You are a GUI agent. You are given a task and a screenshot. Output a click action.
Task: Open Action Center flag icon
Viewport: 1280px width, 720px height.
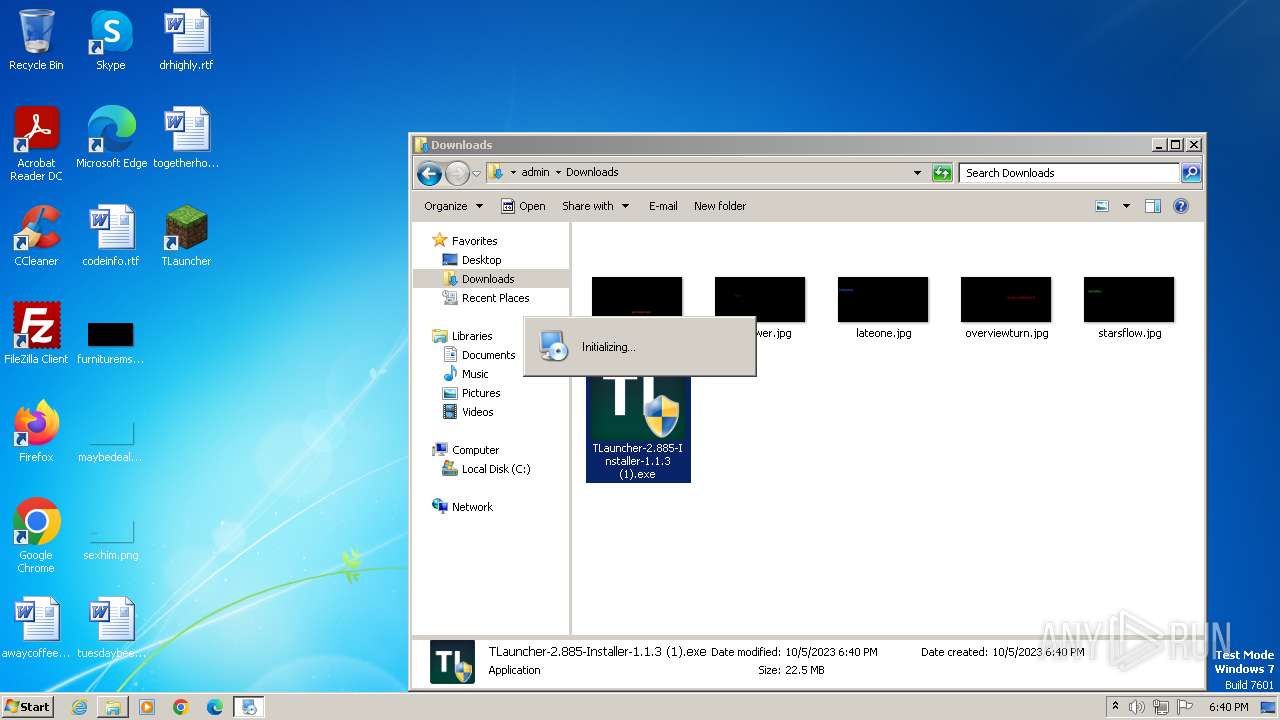1183,707
